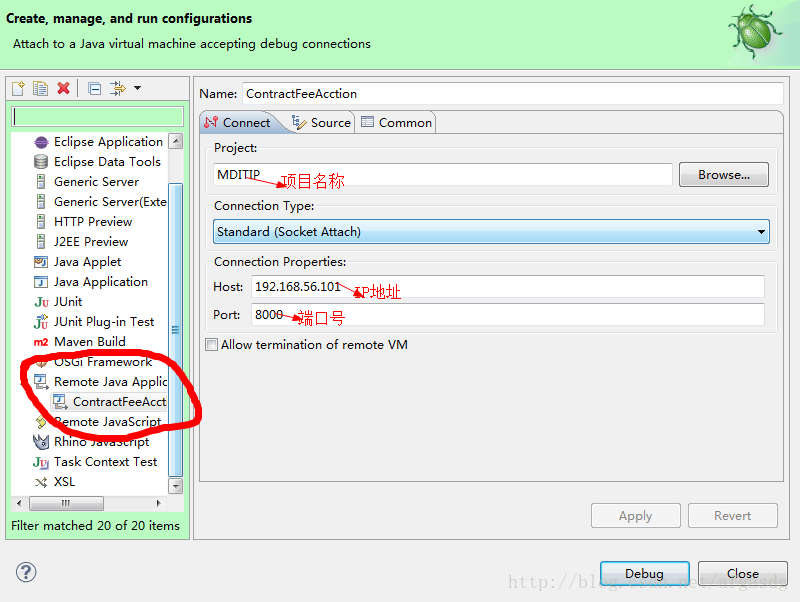Click the horizontal scrollbar thumb

(x=66, y=504)
